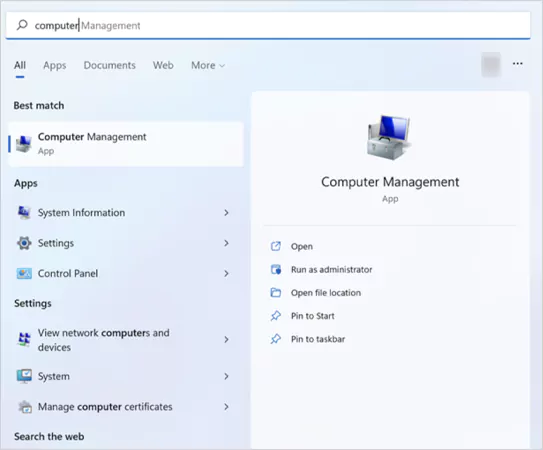Click the search magnifier icon
The image size is (543, 450).
coord(22,25)
